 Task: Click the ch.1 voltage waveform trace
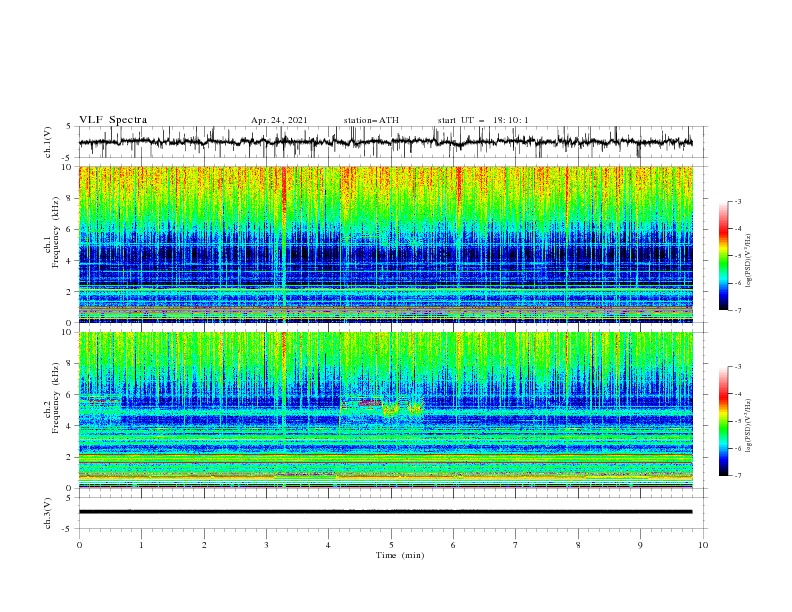[x=385, y=142]
